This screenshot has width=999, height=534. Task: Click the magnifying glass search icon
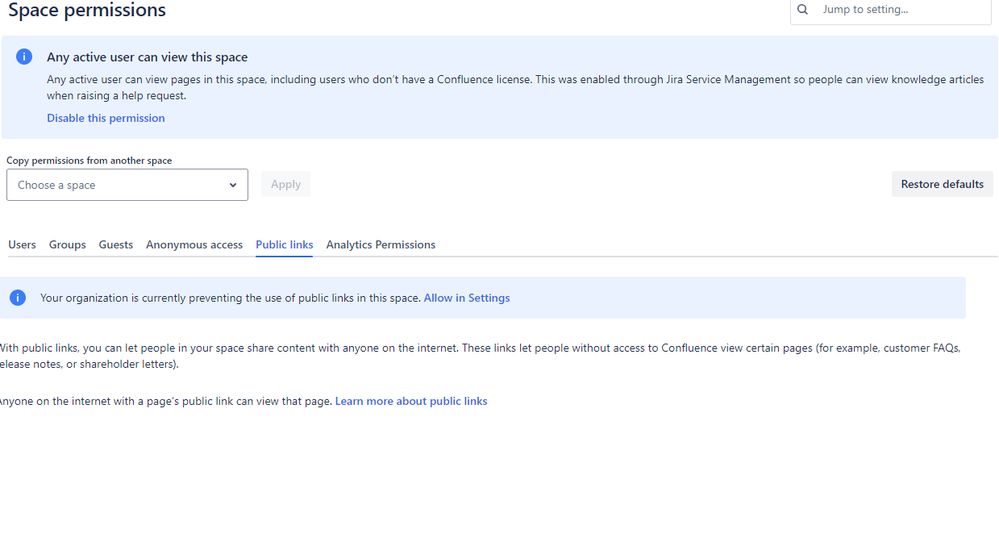(802, 10)
